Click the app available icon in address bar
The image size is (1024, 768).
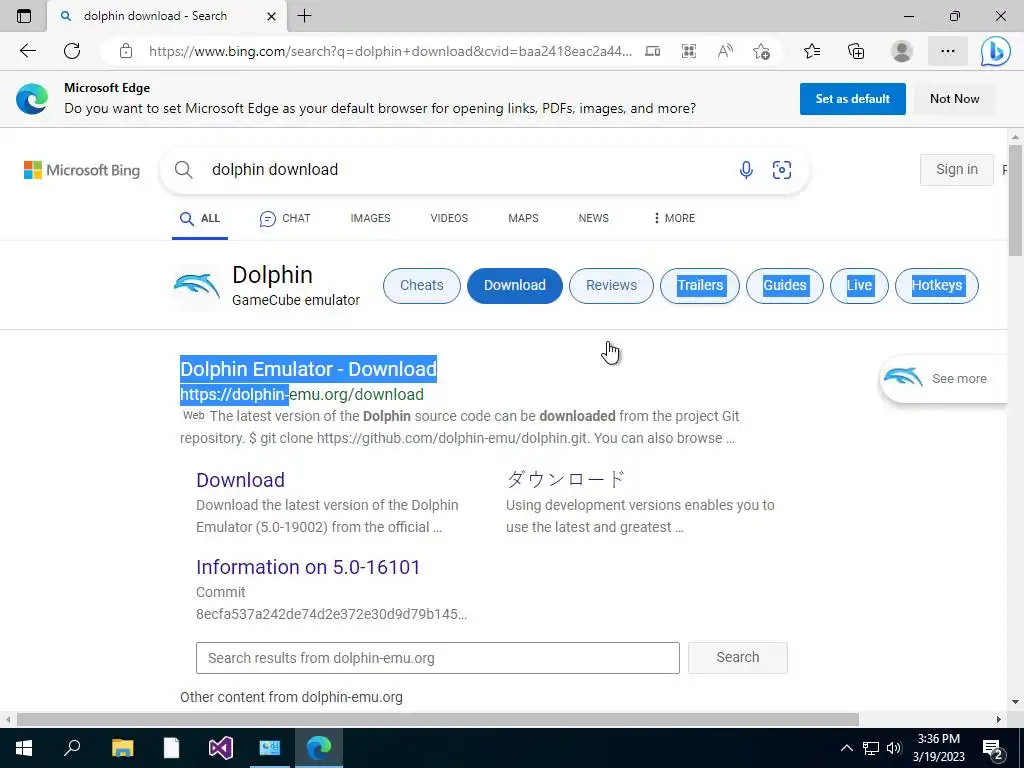[652, 51]
